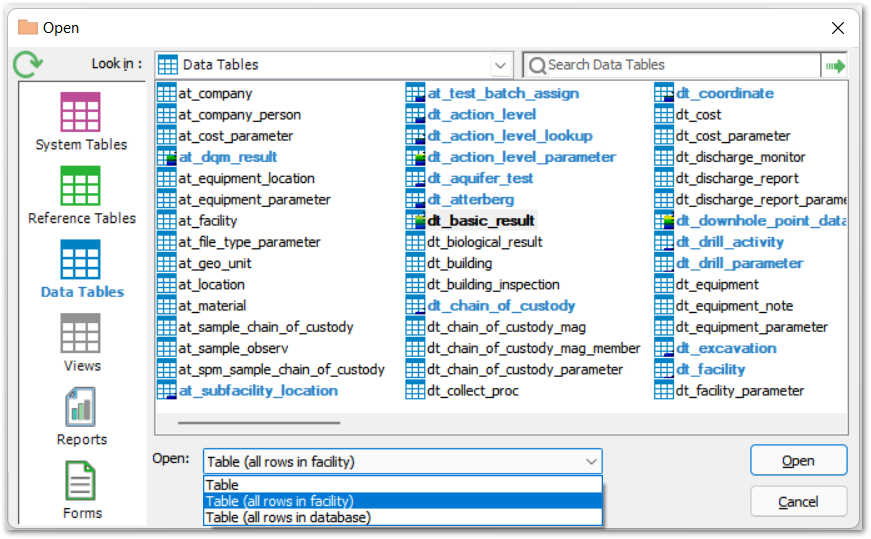This screenshot has height=539, width=871.
Task: Select the dt_biological_result table name
Action: click(x=485, y=242)
